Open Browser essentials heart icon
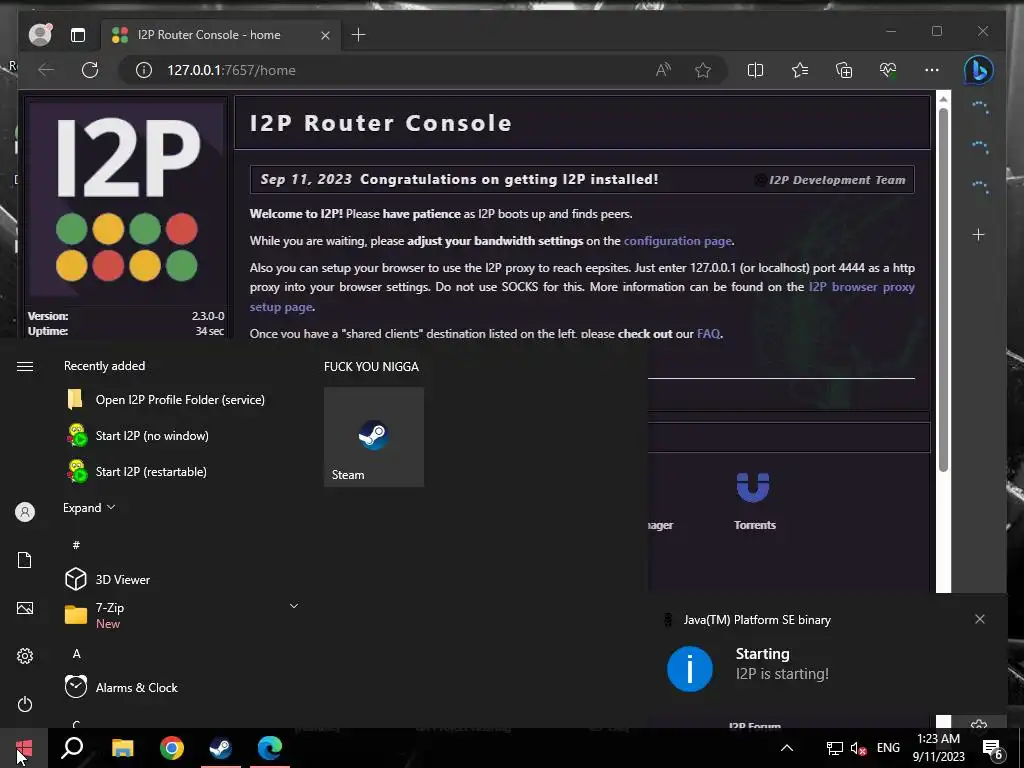1024x768 pixels. click(x=888, y=70)
